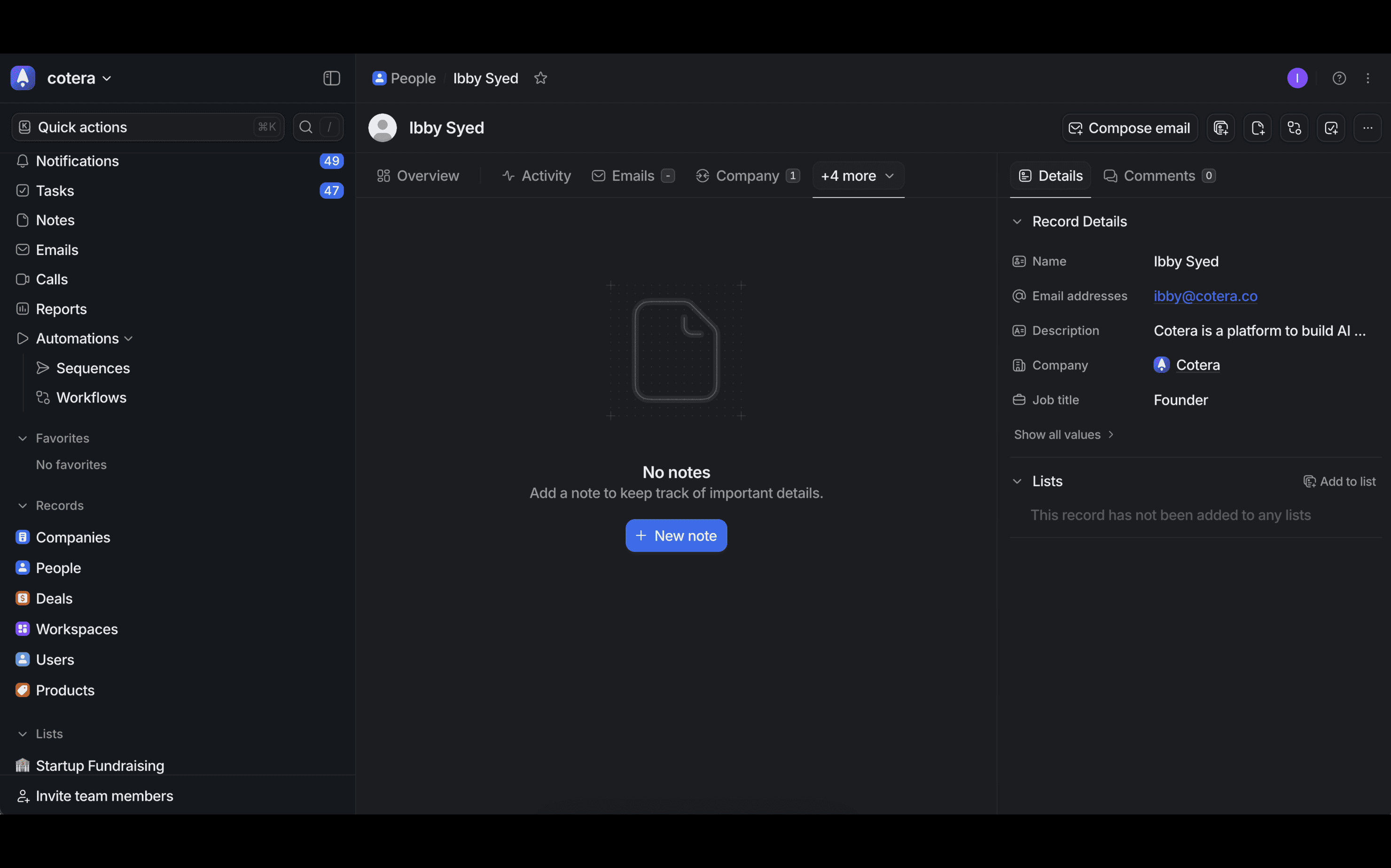Screen dimensions: 1391x868
Task: Expand the +4 more tabs dropdown
Action: 858,176
